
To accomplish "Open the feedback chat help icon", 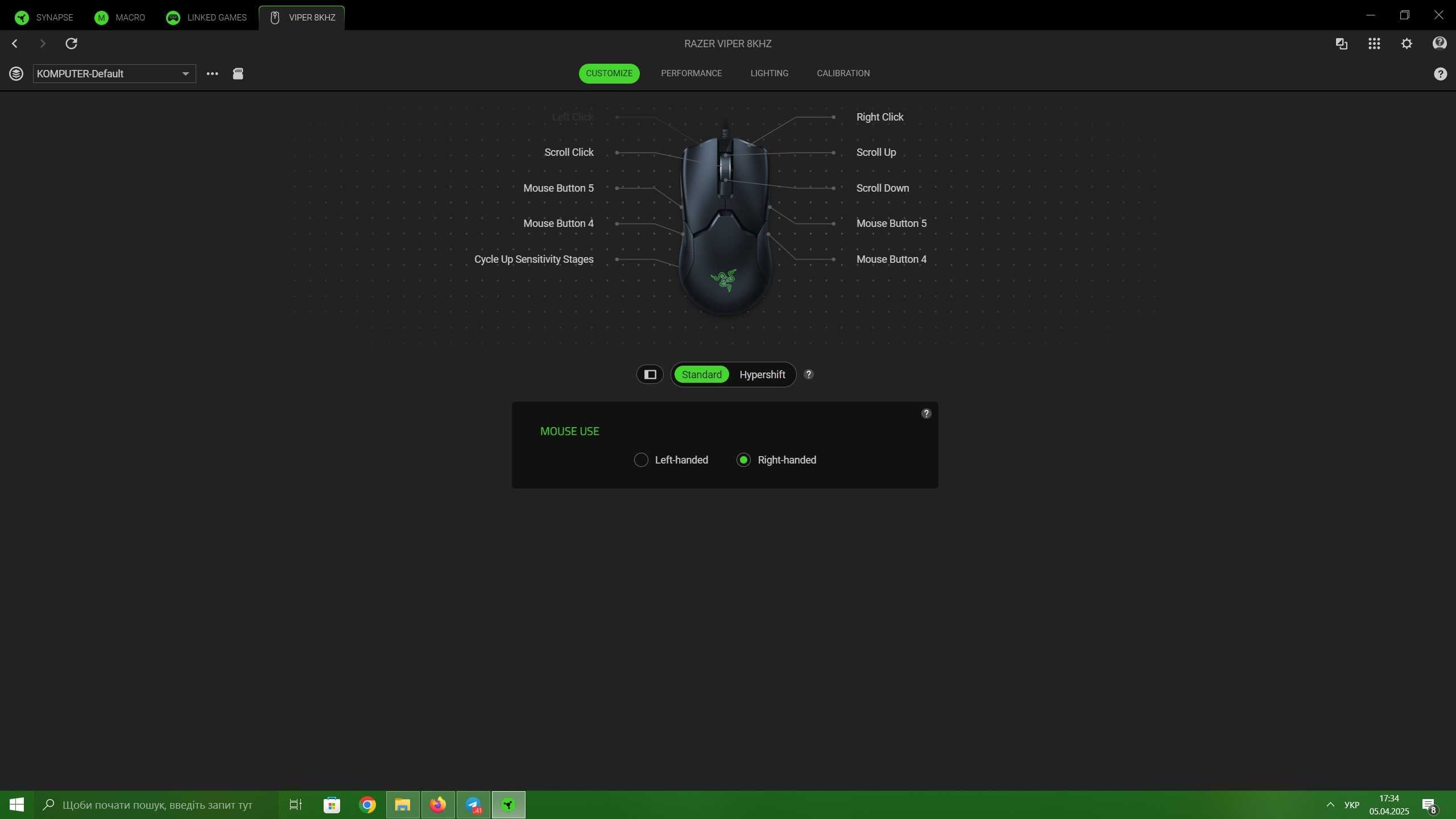I will pos(1440,43).
